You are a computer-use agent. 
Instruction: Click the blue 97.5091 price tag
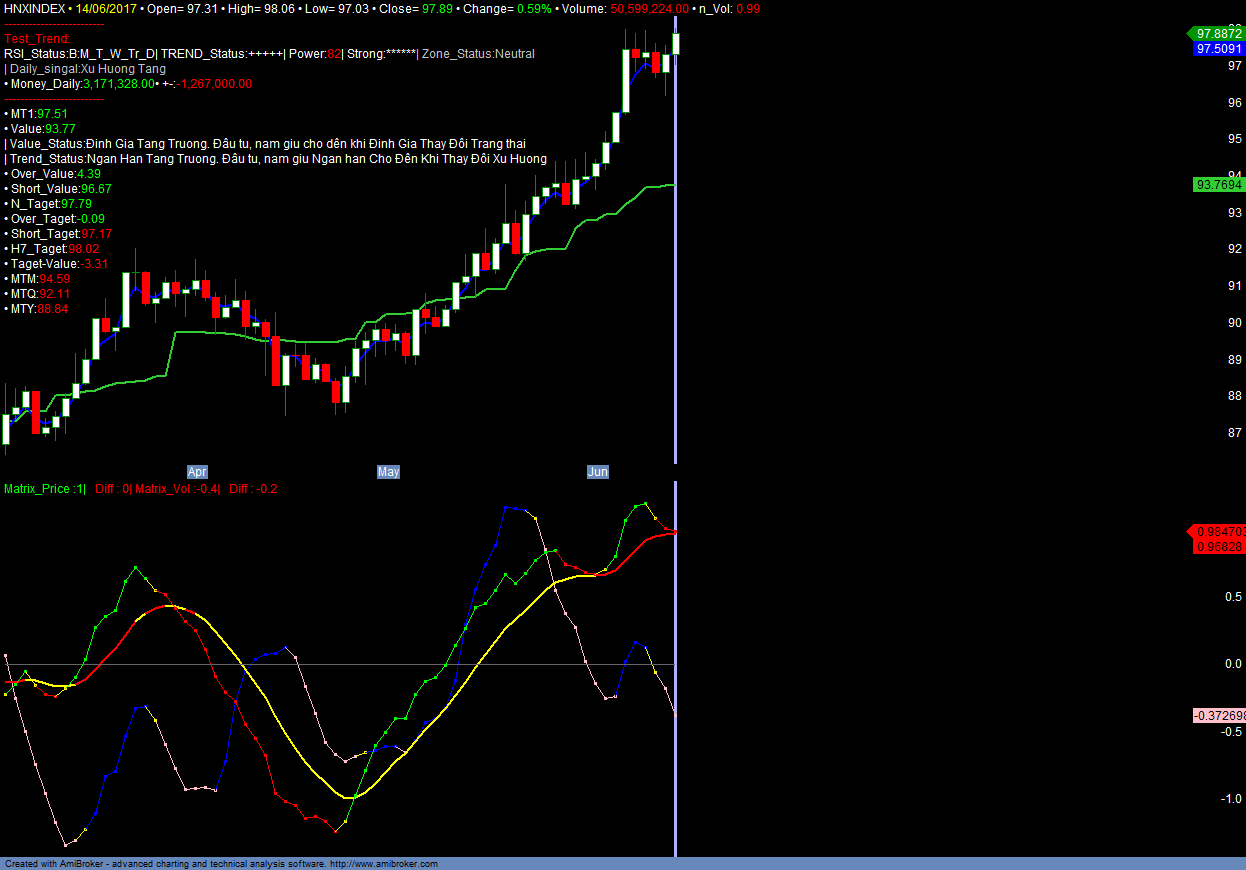tap(1218, 48)
